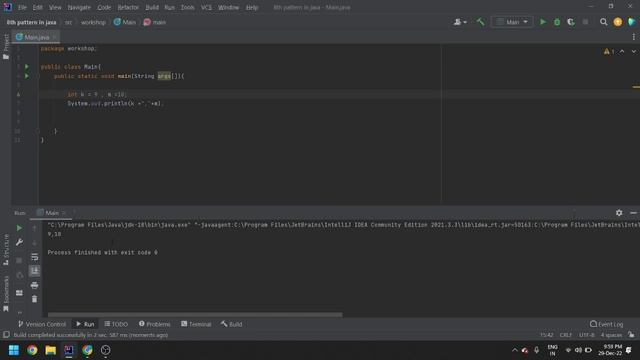Click the orange IDE updates icon

[x=618, y=22]
